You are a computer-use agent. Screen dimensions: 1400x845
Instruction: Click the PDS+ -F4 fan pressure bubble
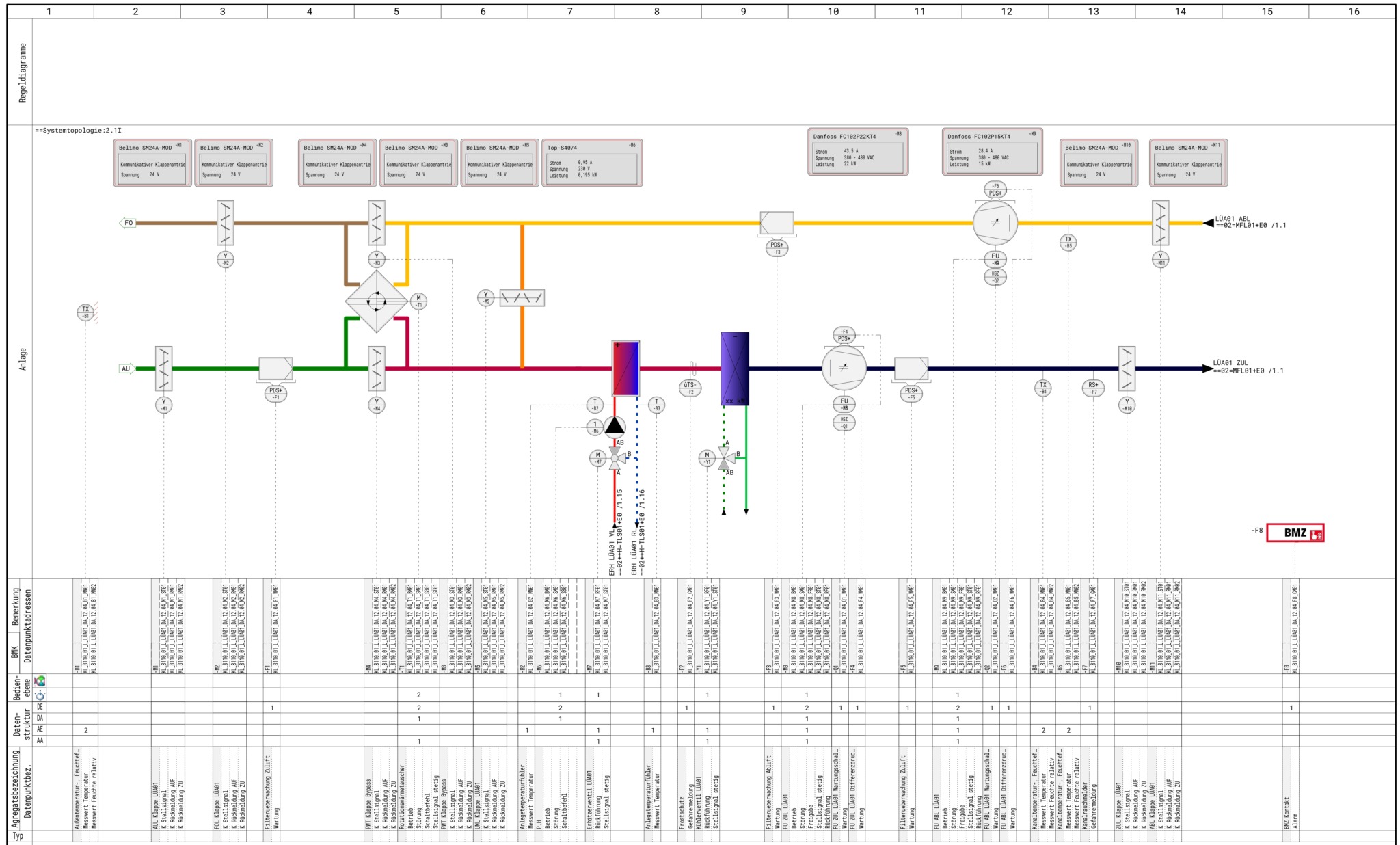pos(844,335)
